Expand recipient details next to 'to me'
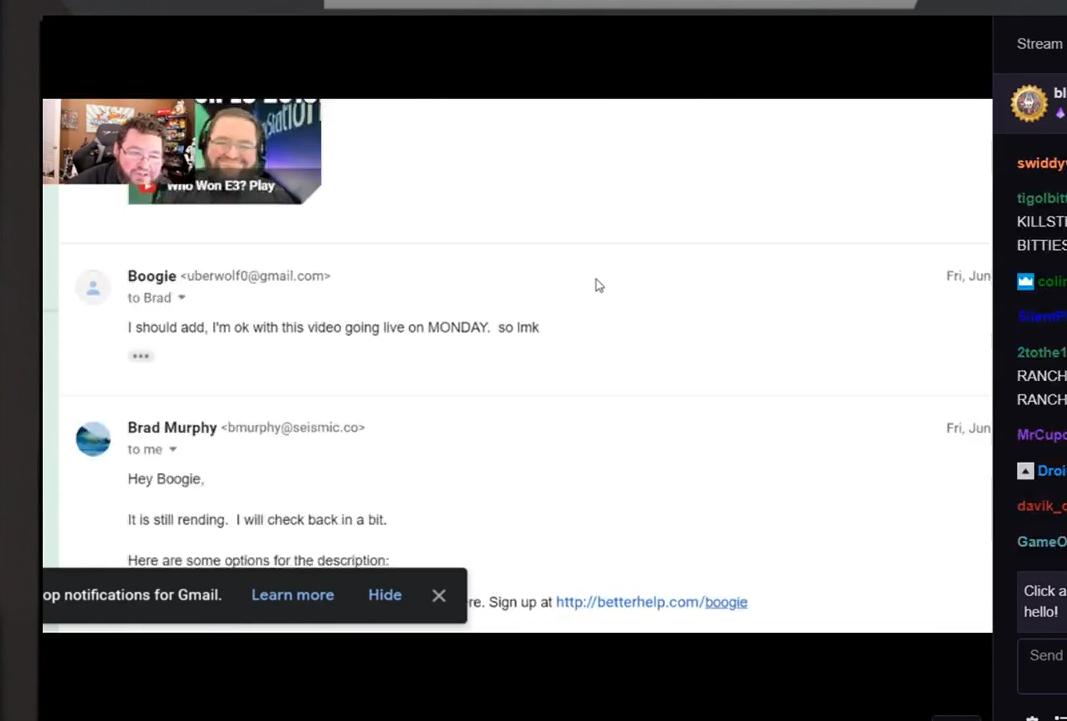 coord(173,450)
